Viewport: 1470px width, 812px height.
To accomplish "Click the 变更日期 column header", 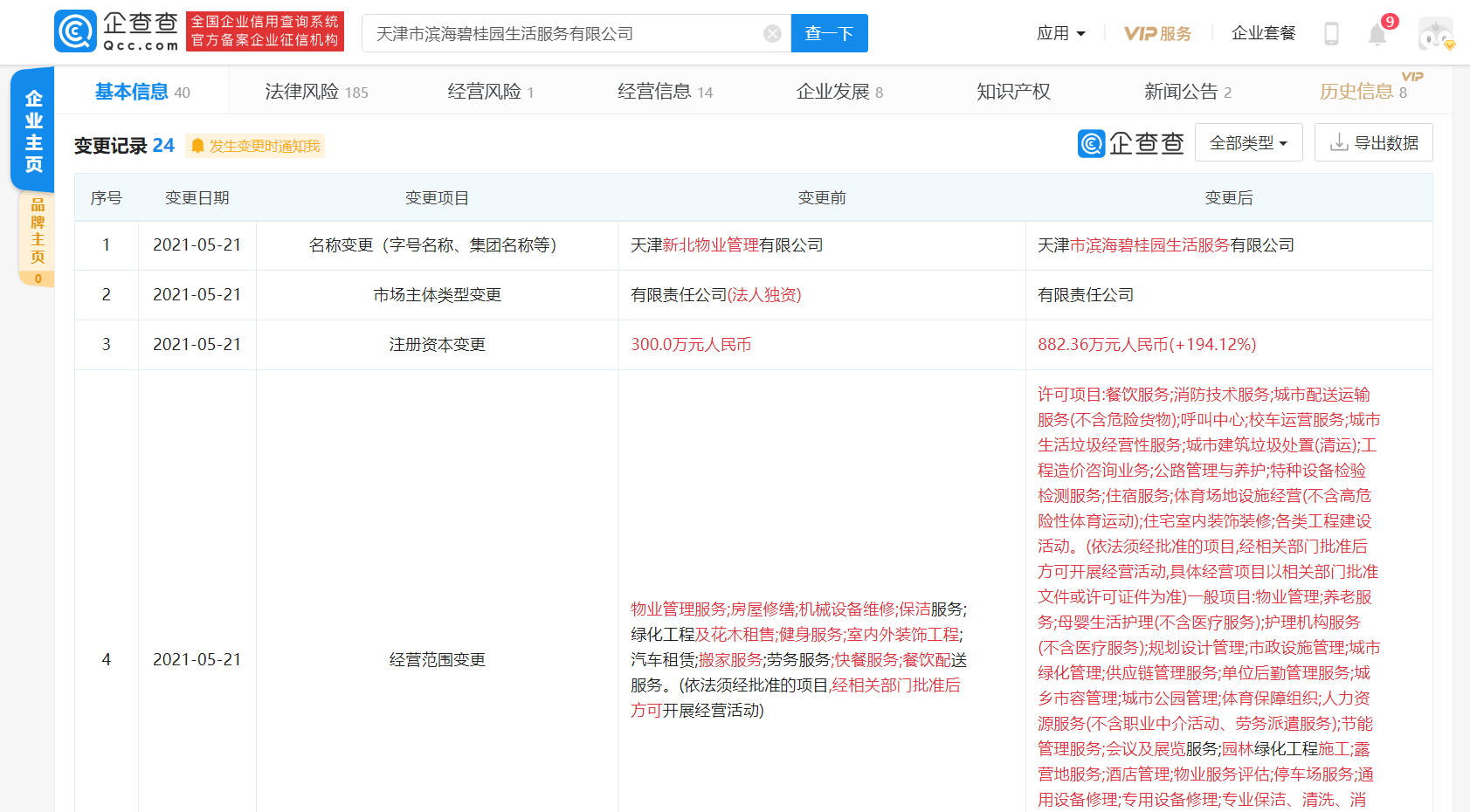I will [x=197, y=198].
